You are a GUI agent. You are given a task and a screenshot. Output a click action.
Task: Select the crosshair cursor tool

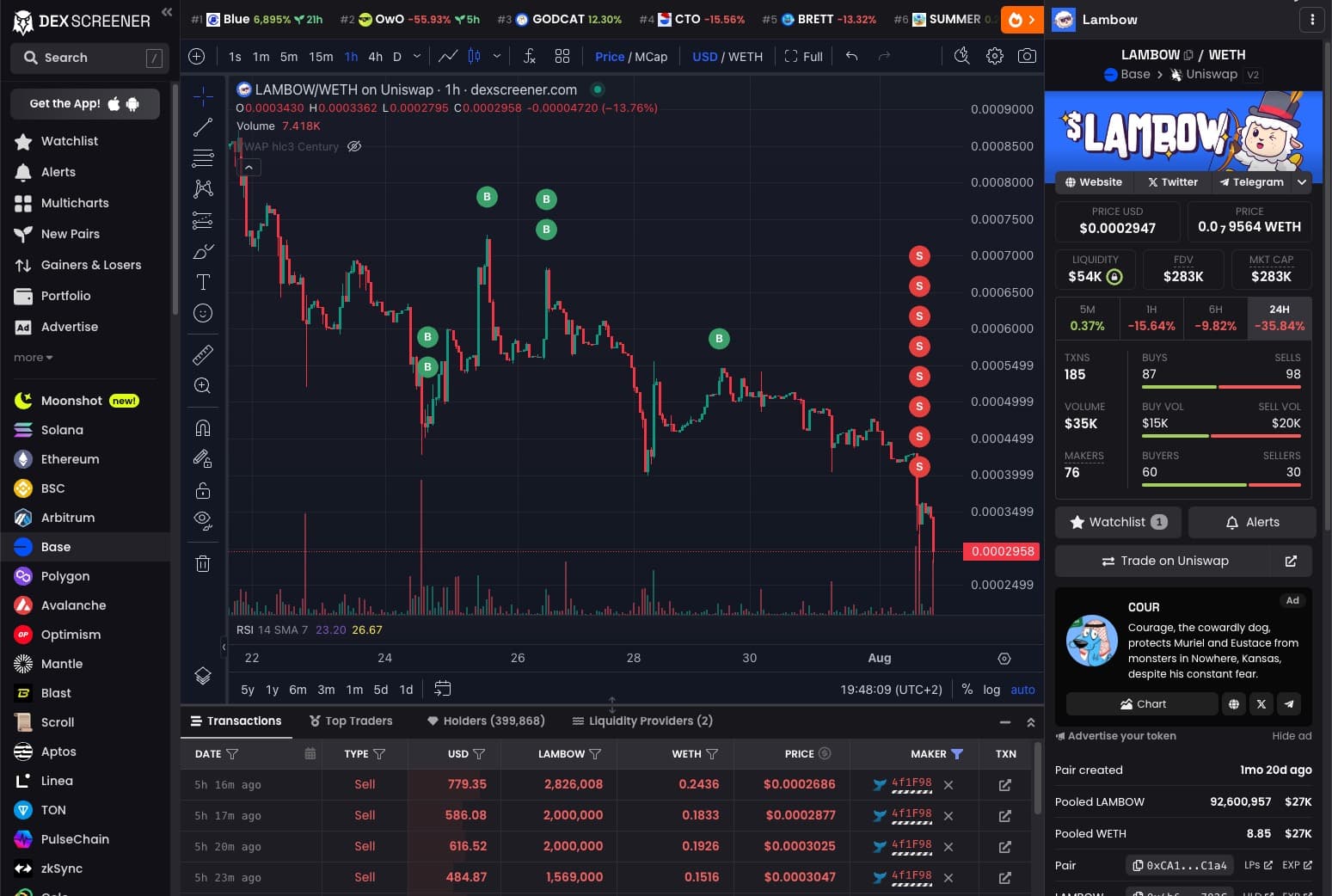pyautogui.click(x=203, y=96)
